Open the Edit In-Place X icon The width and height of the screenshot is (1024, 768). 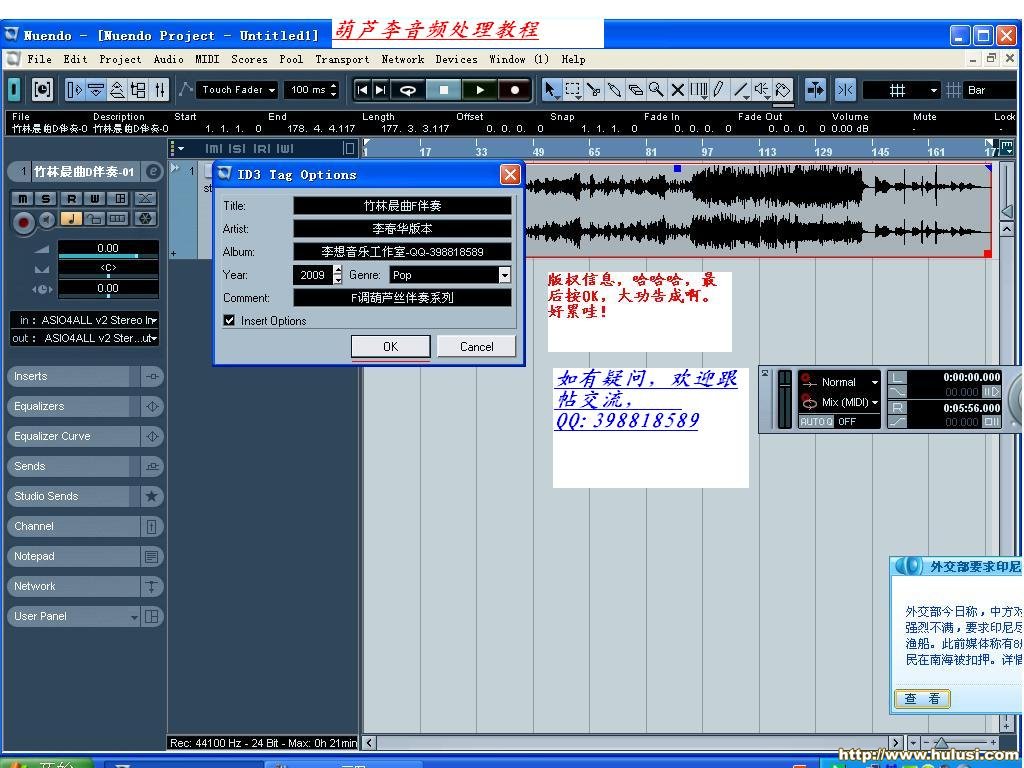[146, 199]
